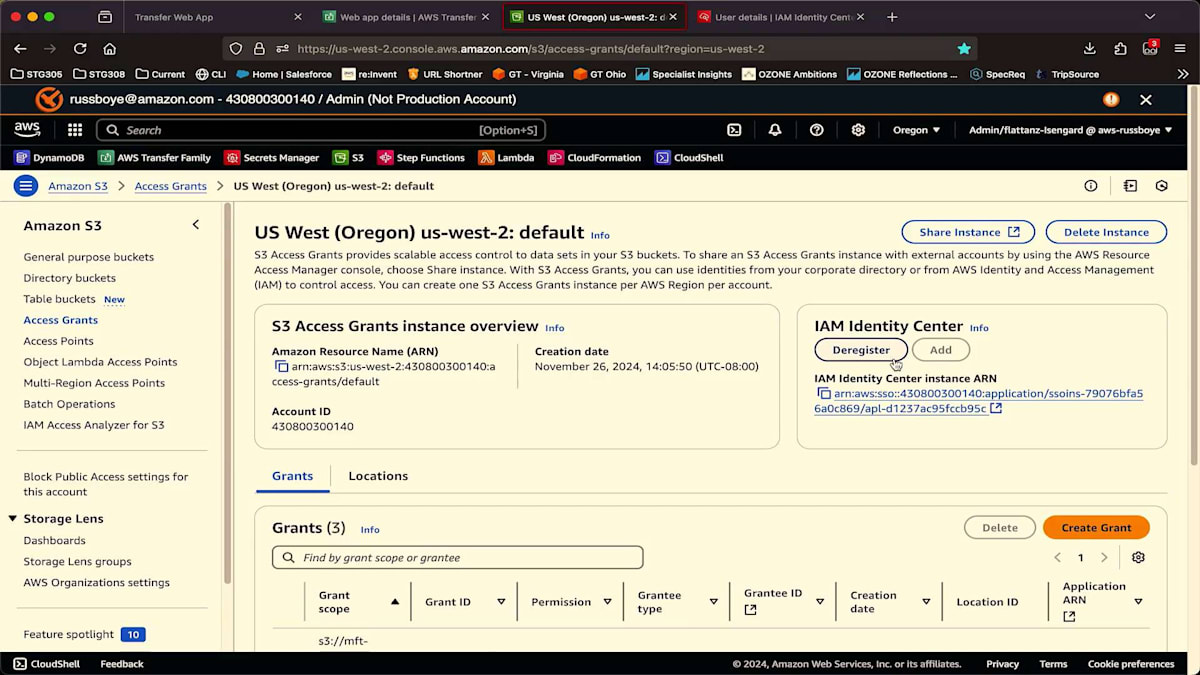Viewport: 1200px width, 675px height.
Task: Open the DynamoDB favorite shortcut
Action: (x=49, y=158)
